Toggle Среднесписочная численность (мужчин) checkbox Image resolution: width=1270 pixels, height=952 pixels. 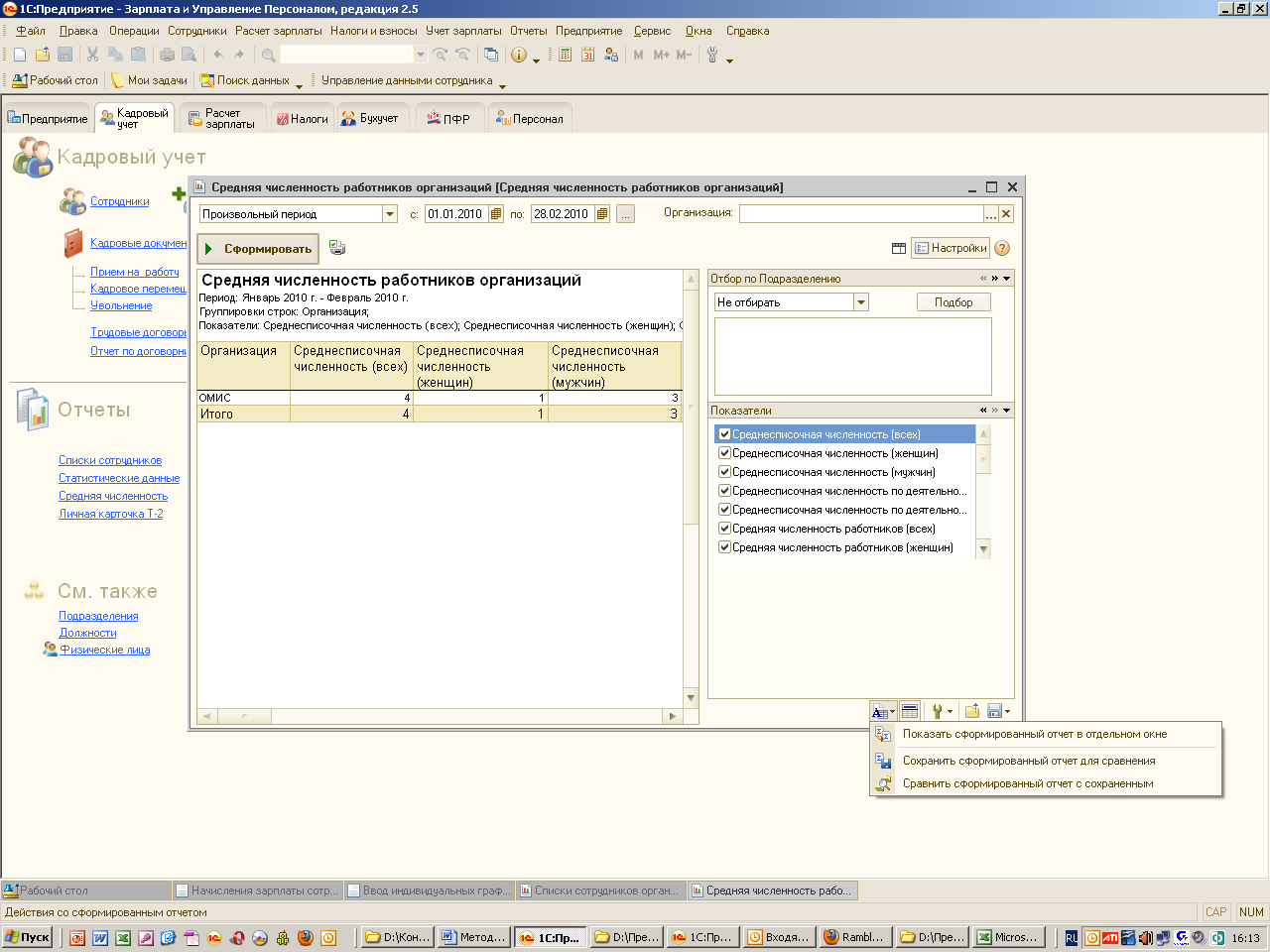[x=724, y=472]
